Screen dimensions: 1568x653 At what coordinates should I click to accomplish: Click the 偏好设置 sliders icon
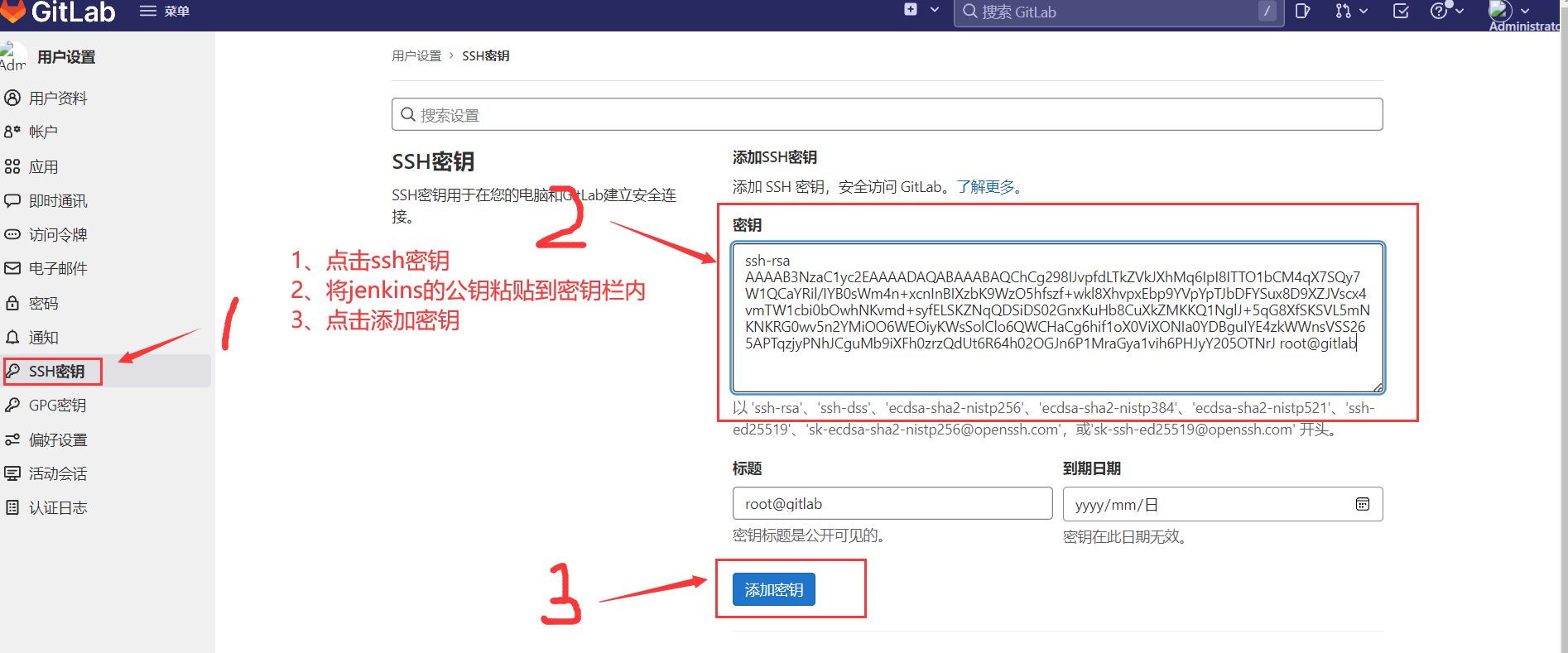(x=12, y=439)
